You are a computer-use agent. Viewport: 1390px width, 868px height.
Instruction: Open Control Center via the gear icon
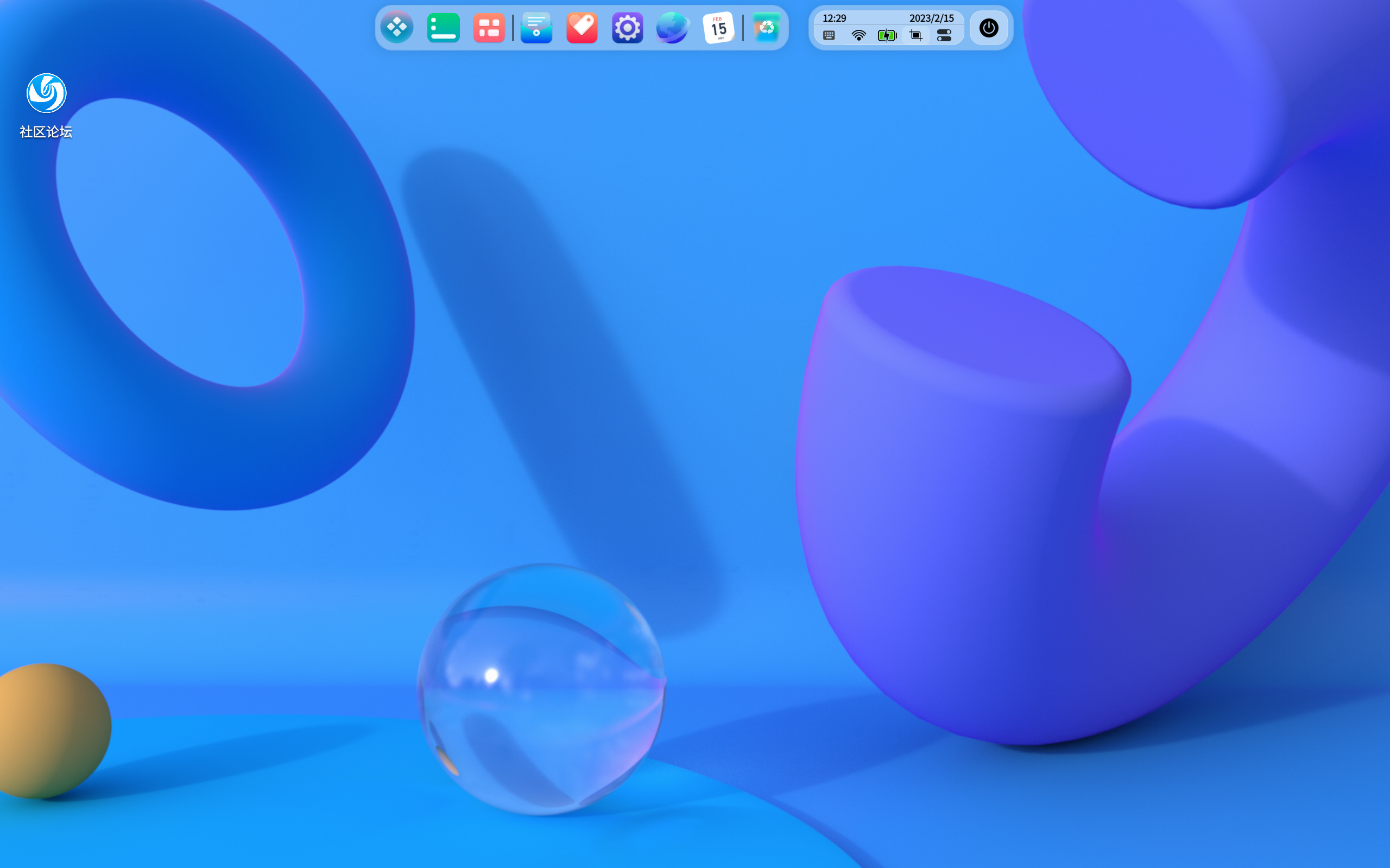pyautogui.click(x=627, y=28)
